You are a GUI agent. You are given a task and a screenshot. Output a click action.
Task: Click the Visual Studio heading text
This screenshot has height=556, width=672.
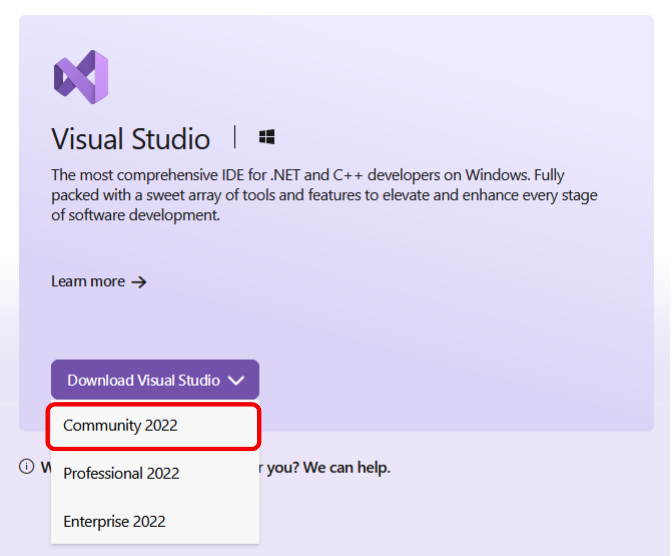[x=130, y=138]
